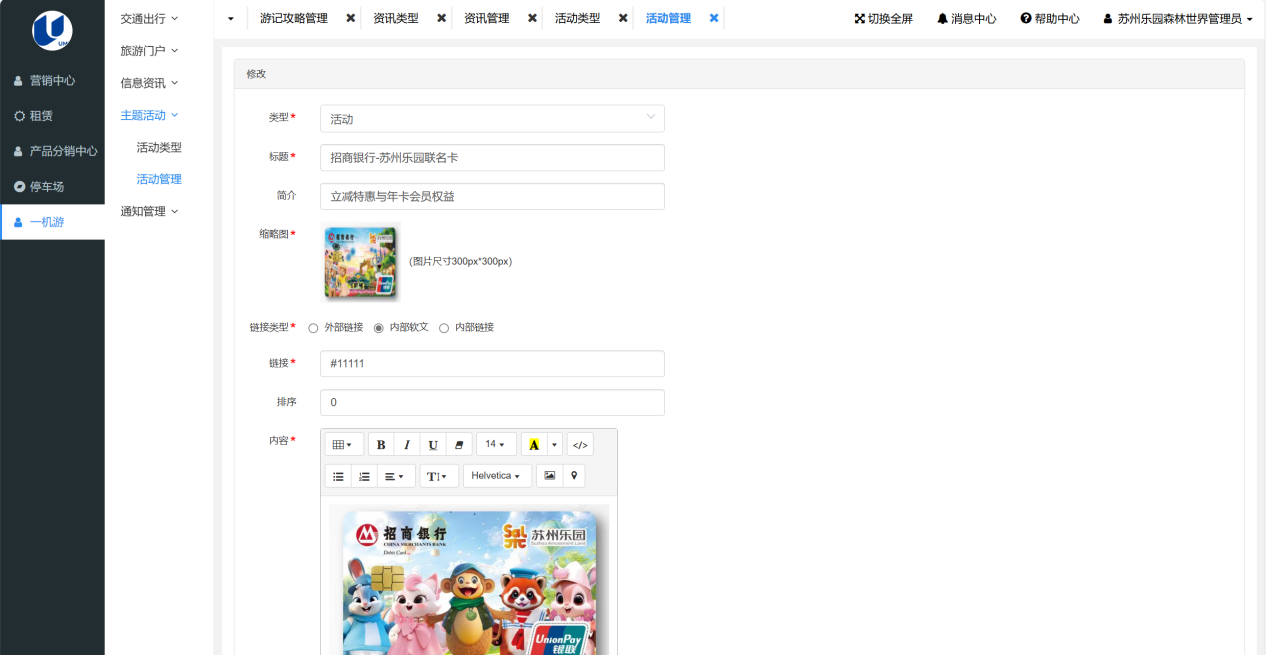1266x655 pixels.
Task: Go to 租赁 in the sidebar
Action: coord(52,116)
